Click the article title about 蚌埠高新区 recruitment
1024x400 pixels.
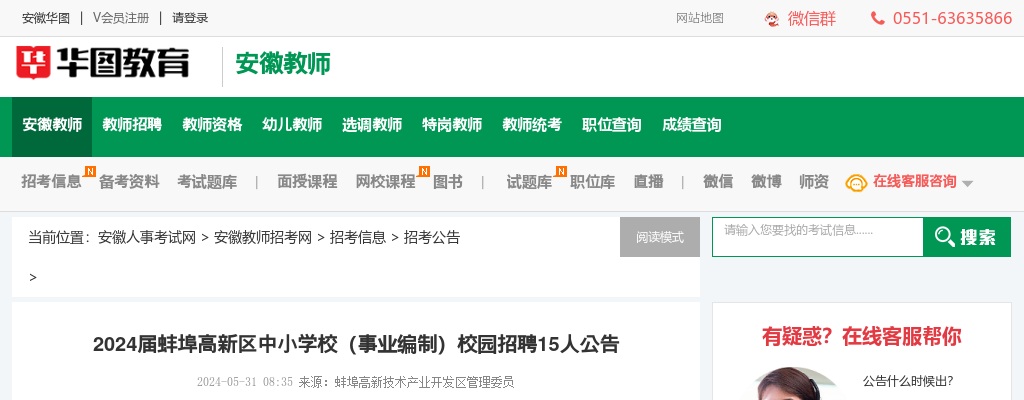coord(356,344)
